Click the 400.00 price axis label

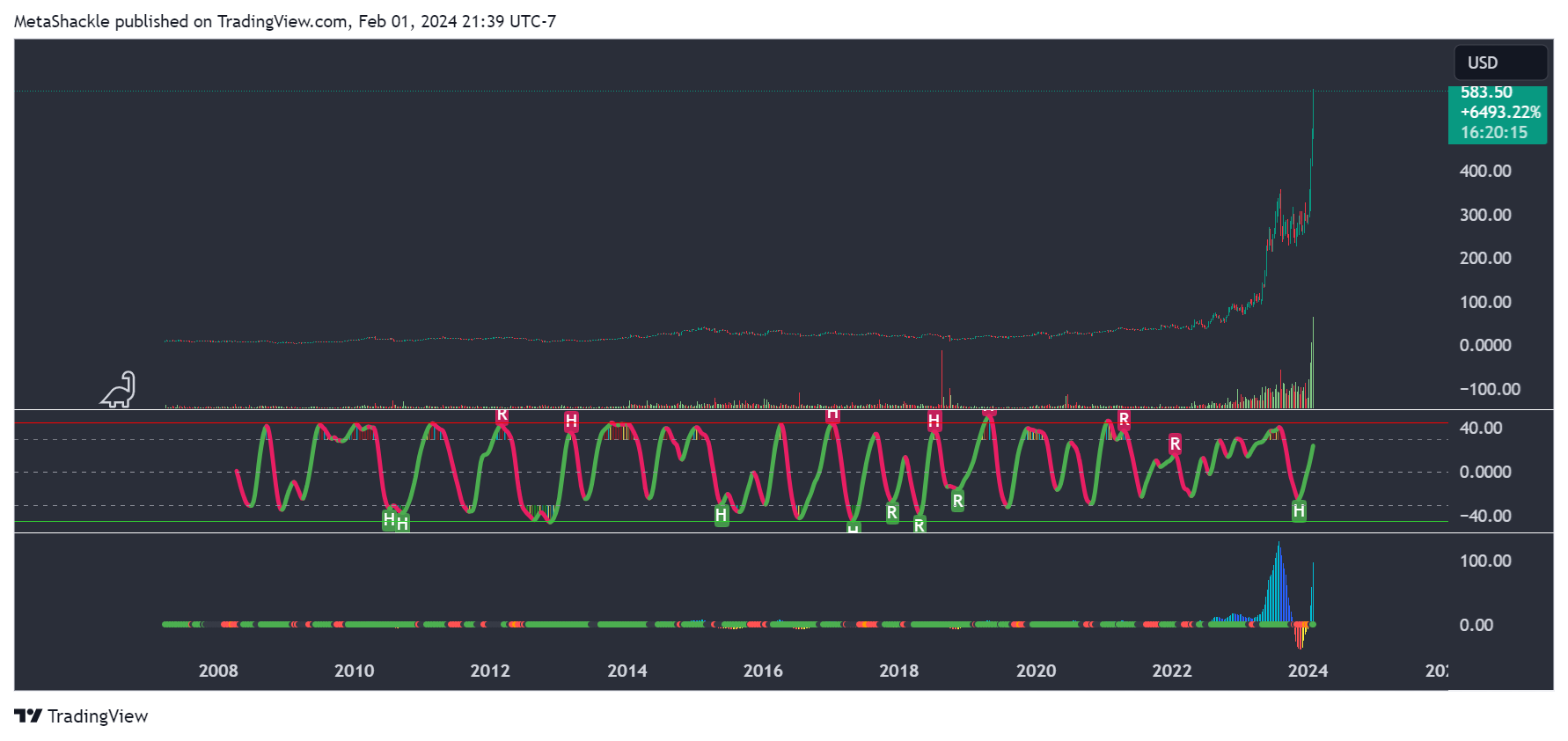coord(1485,171)
